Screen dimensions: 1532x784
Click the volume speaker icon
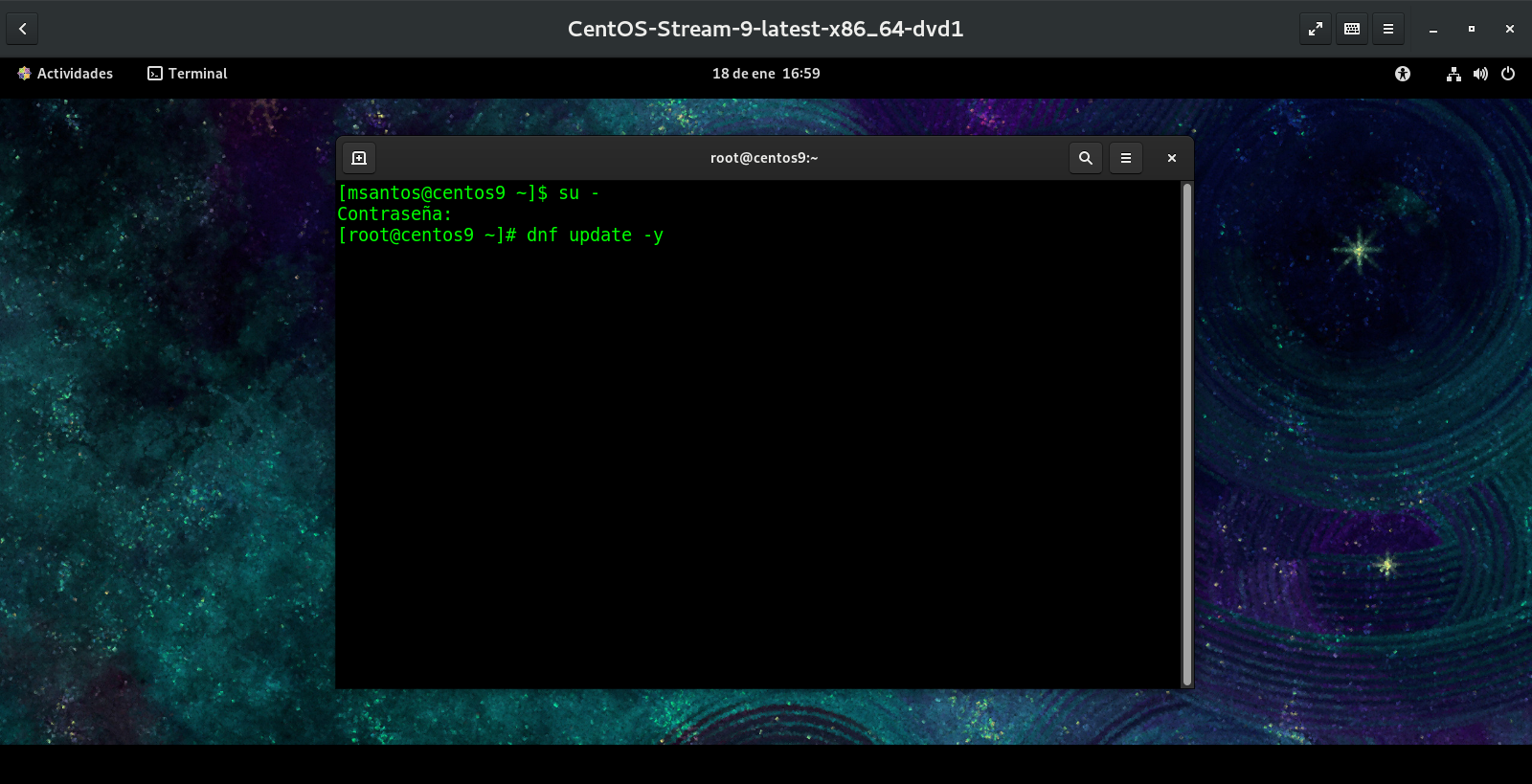click(x=1480, y=74)
